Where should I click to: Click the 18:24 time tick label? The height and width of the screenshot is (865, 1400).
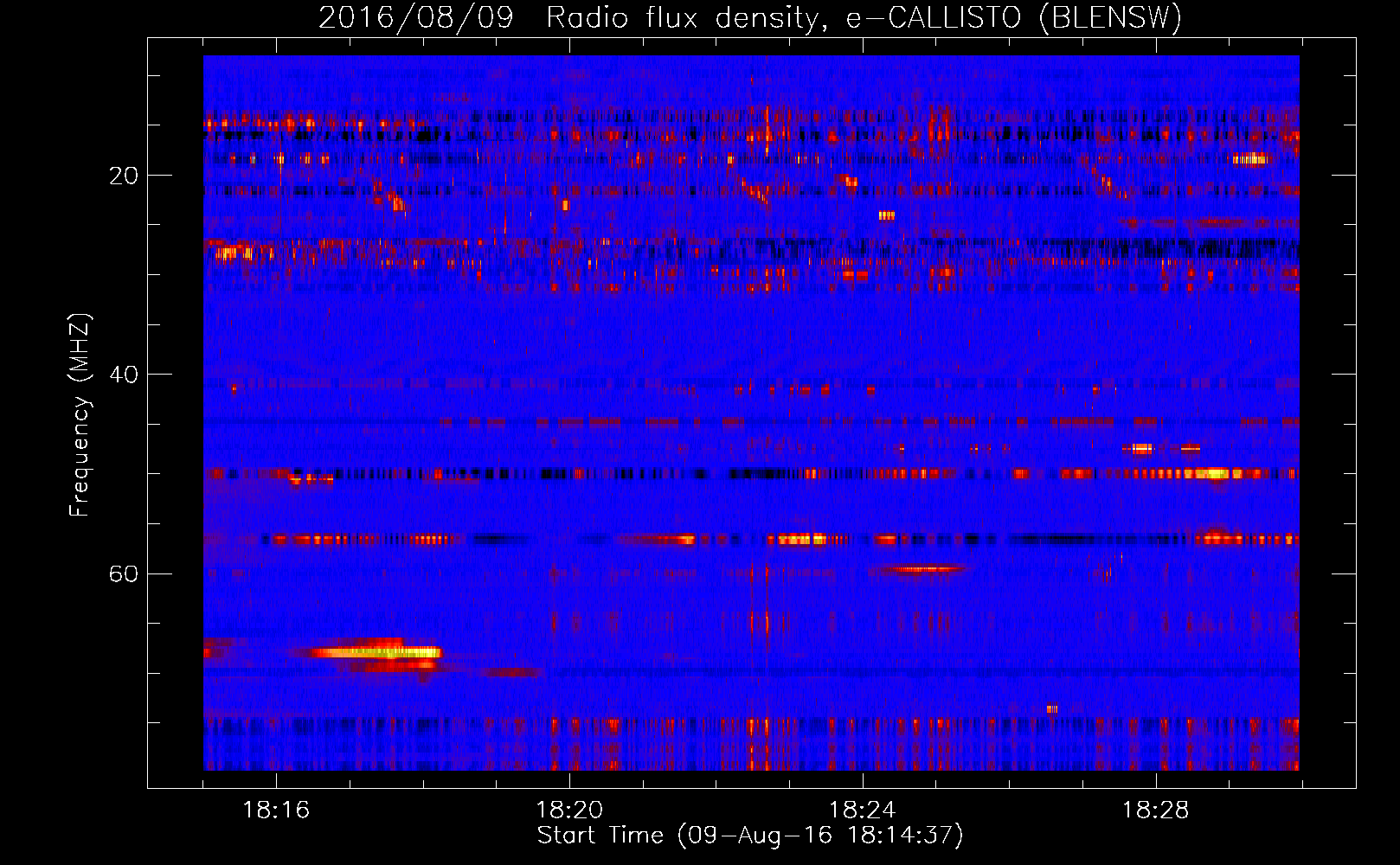pos(863,811)
